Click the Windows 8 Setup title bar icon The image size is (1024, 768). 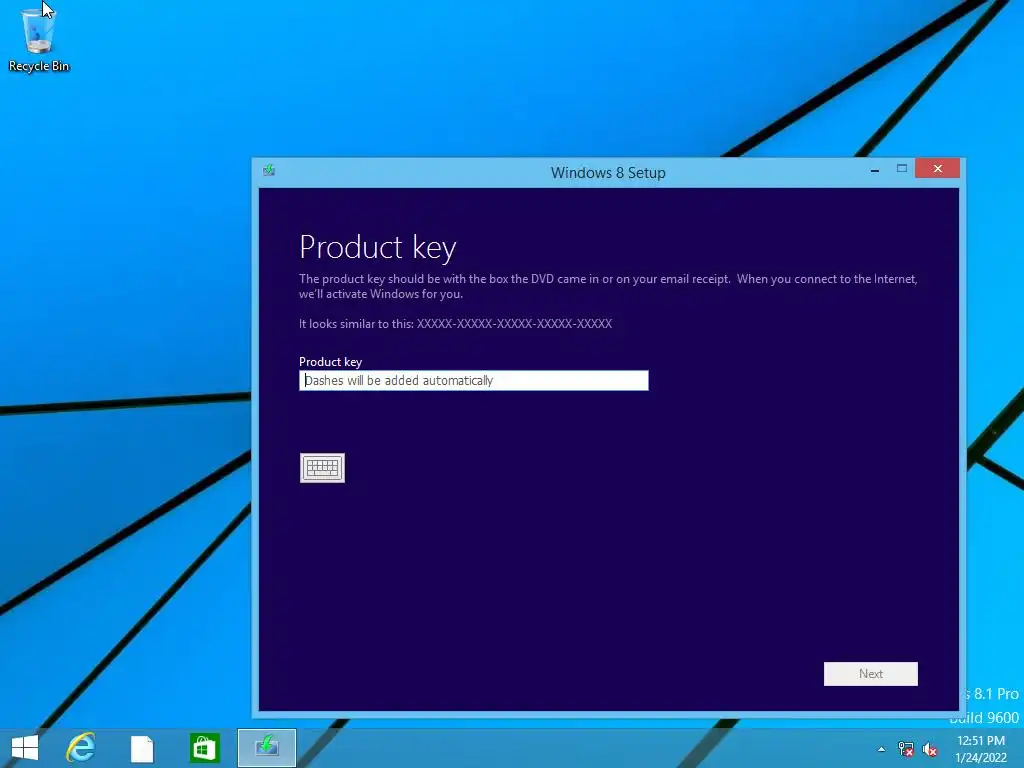268,171
